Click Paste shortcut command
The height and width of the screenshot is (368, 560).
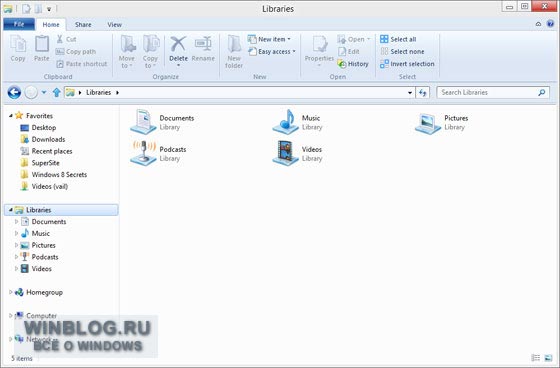[x=82, y=64]
